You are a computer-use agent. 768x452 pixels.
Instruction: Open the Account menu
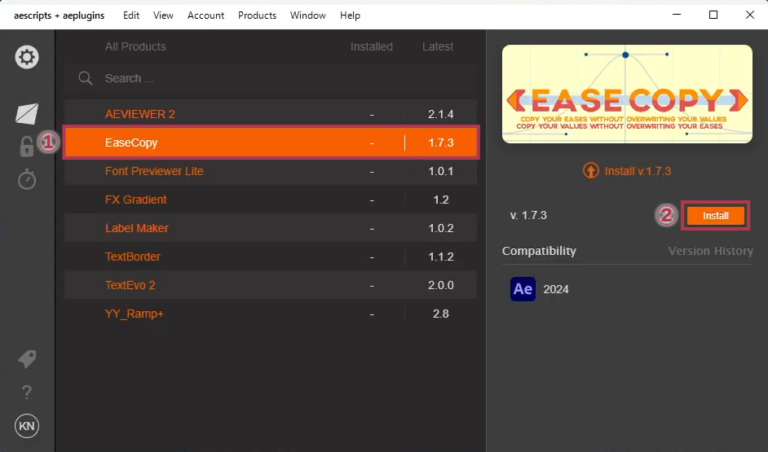(x=205, y=15)
